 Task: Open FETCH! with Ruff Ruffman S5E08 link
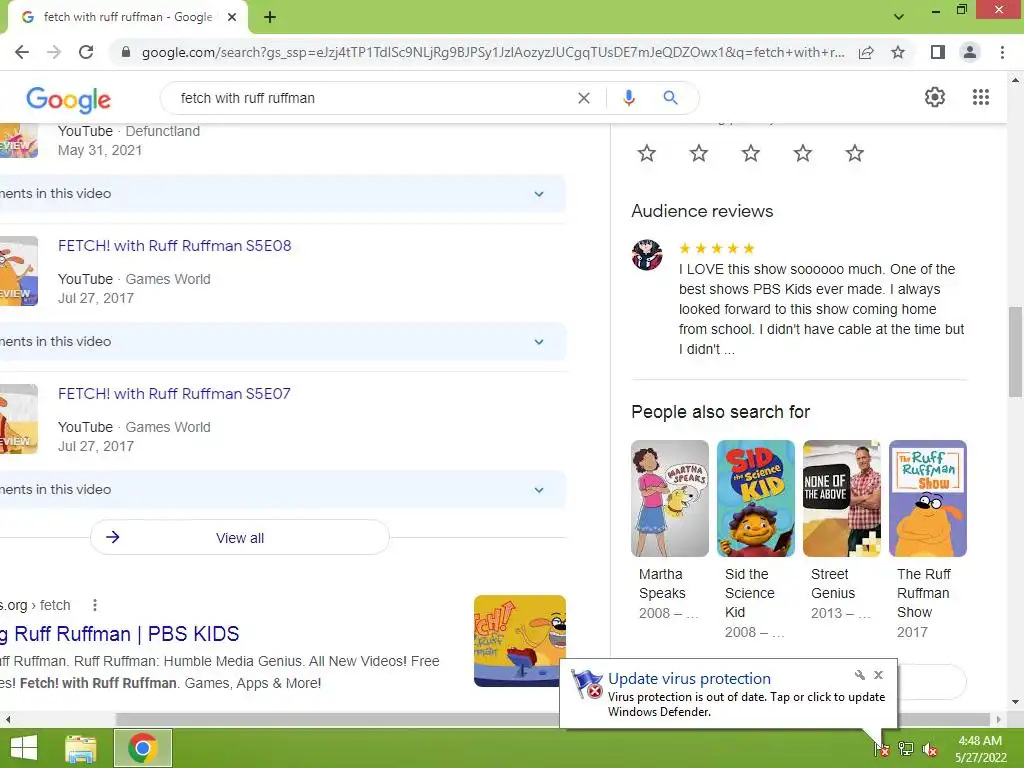tap(174, 246)
